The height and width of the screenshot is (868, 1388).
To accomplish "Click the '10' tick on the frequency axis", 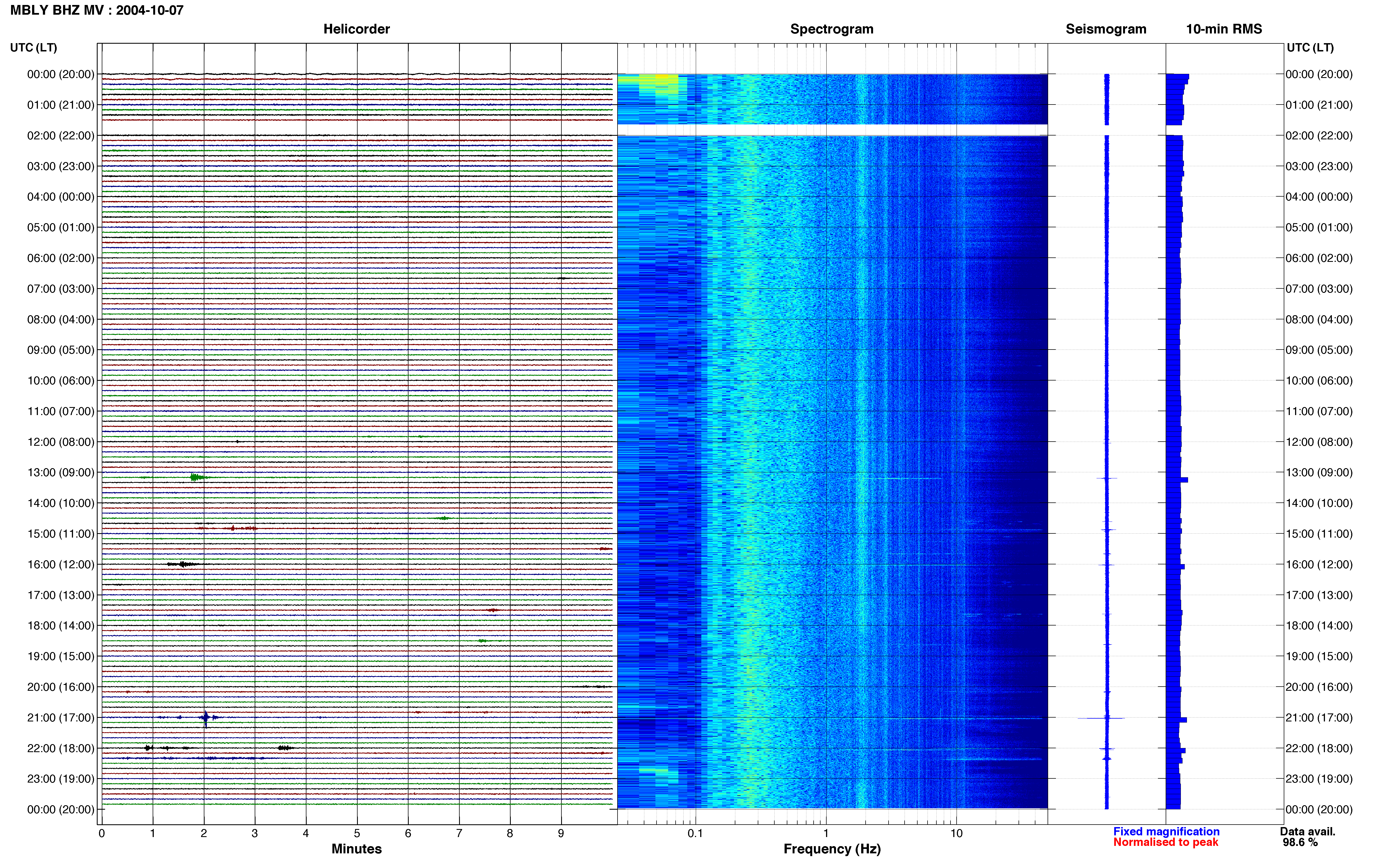I will pyautogui.click(x=956, y=833).
